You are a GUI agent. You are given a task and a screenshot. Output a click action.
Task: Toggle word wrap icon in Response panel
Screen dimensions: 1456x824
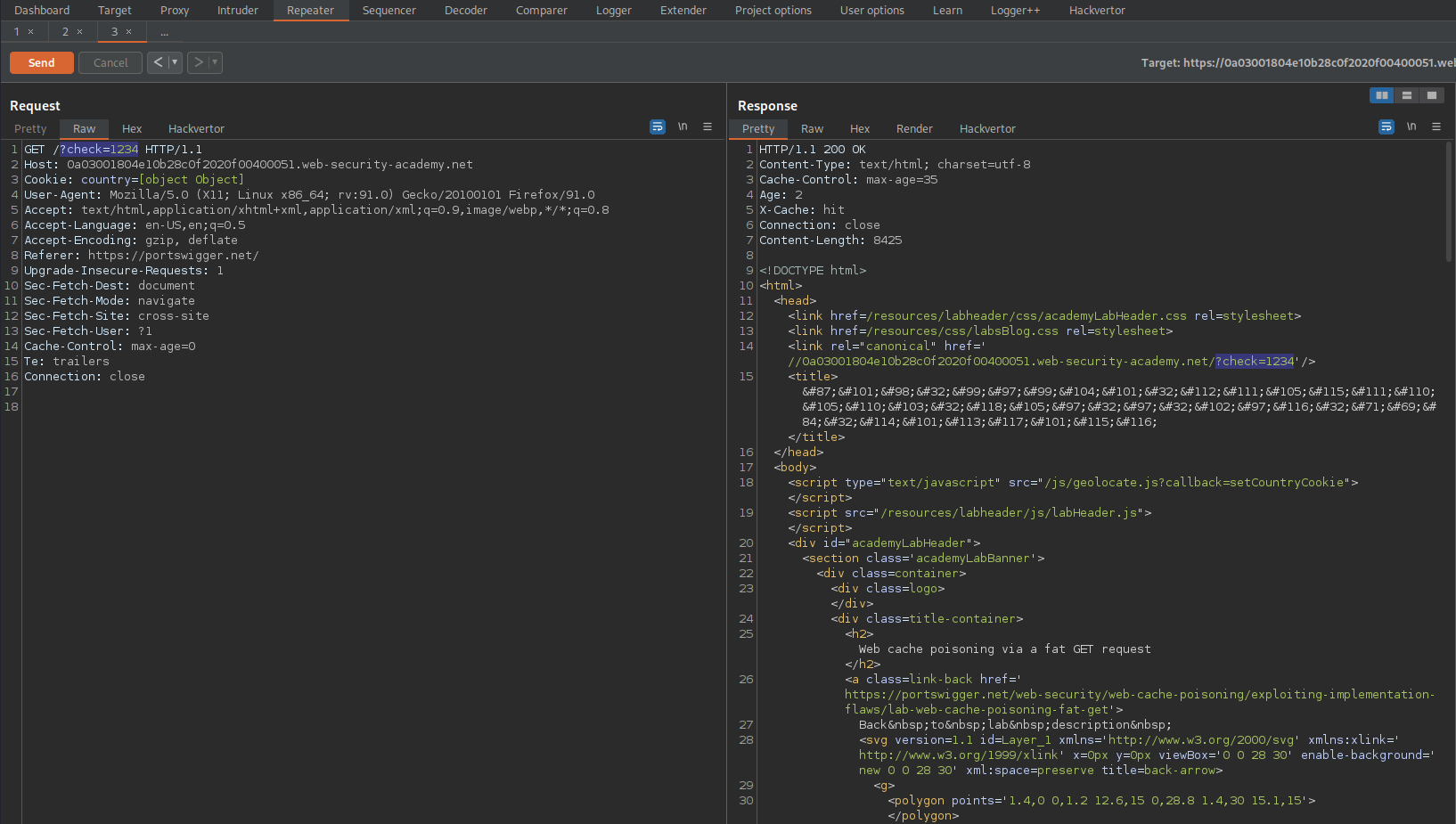[1386, 127]
